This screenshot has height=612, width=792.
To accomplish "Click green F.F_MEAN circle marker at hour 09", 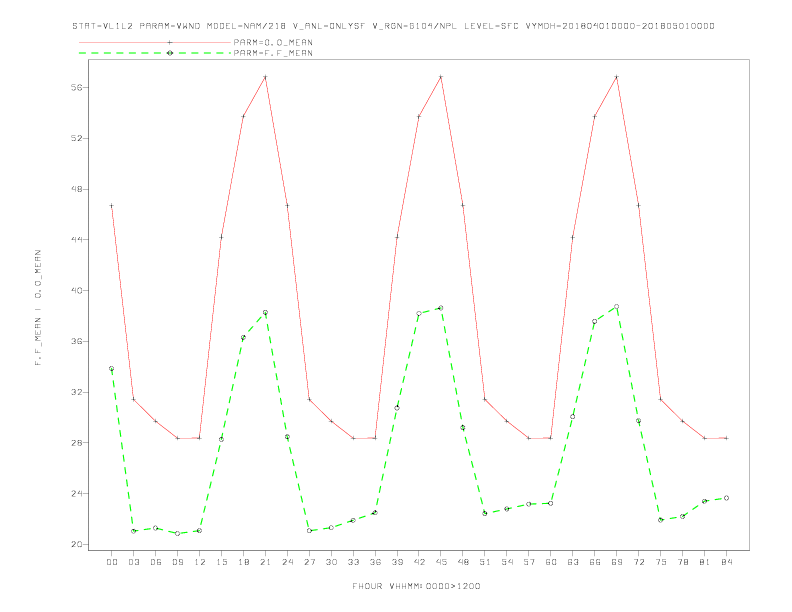I will coord(177,533).
